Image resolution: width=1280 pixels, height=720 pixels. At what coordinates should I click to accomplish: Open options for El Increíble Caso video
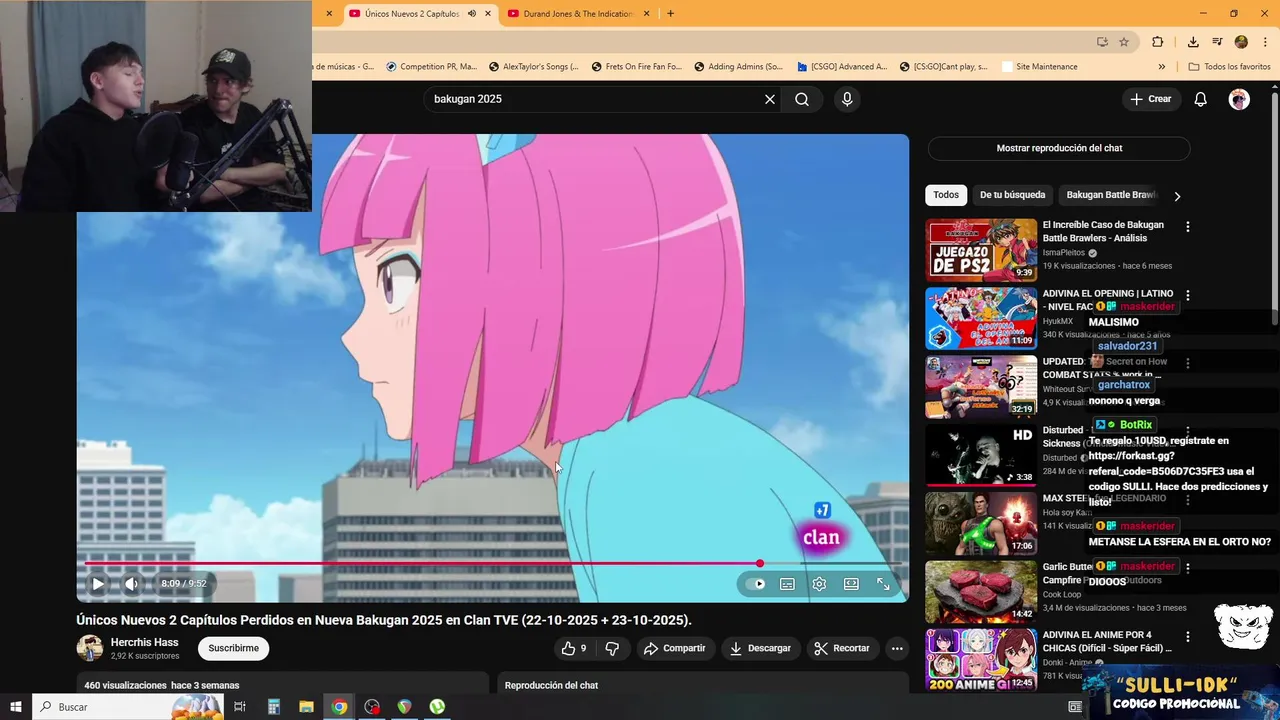[x=1188, y=227]
